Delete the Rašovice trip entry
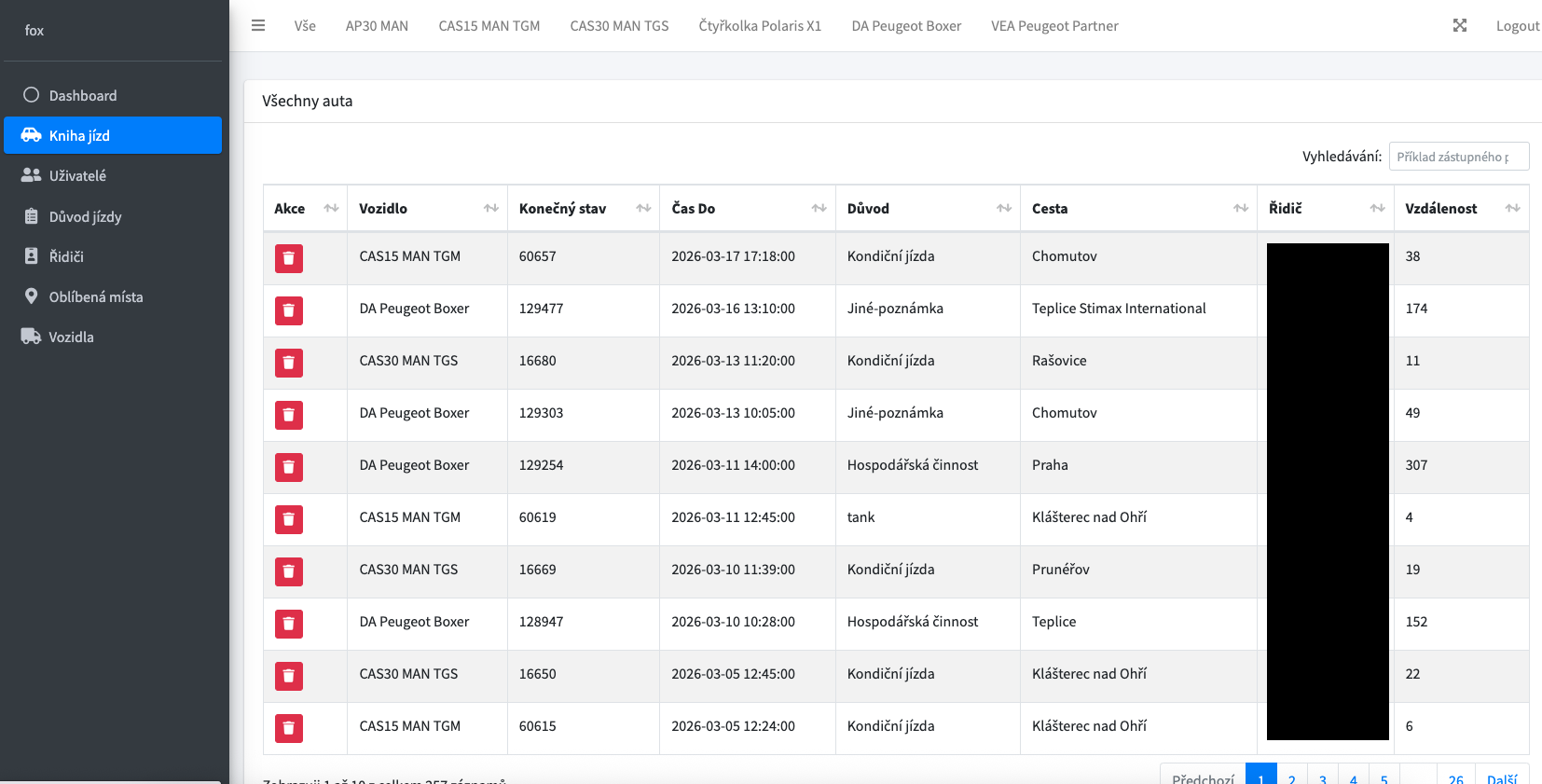Image resolution: width=1542 pixels, height=784 pixels. [289, 363]
